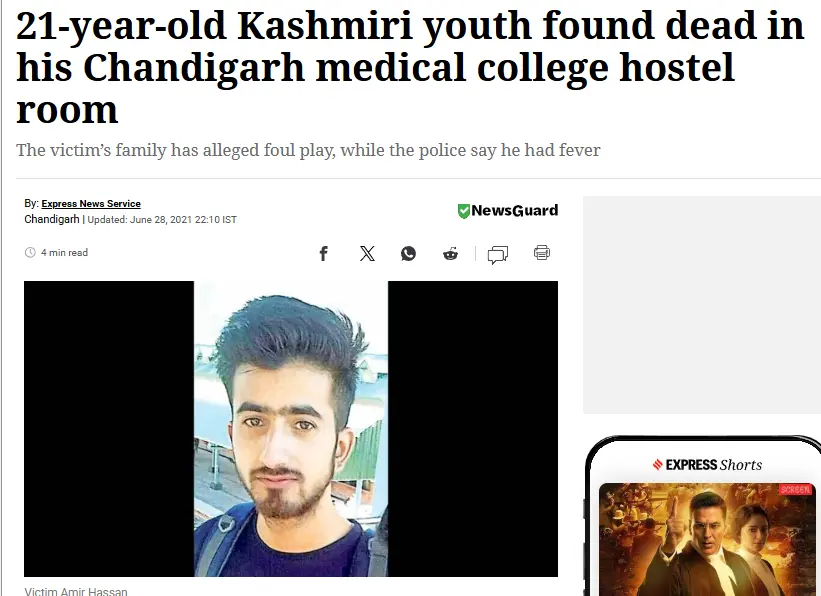The height and width of the screenshot is (596, 821).
Task: Click the NewsGuard green shield badge
Action: tap(463, 211)
